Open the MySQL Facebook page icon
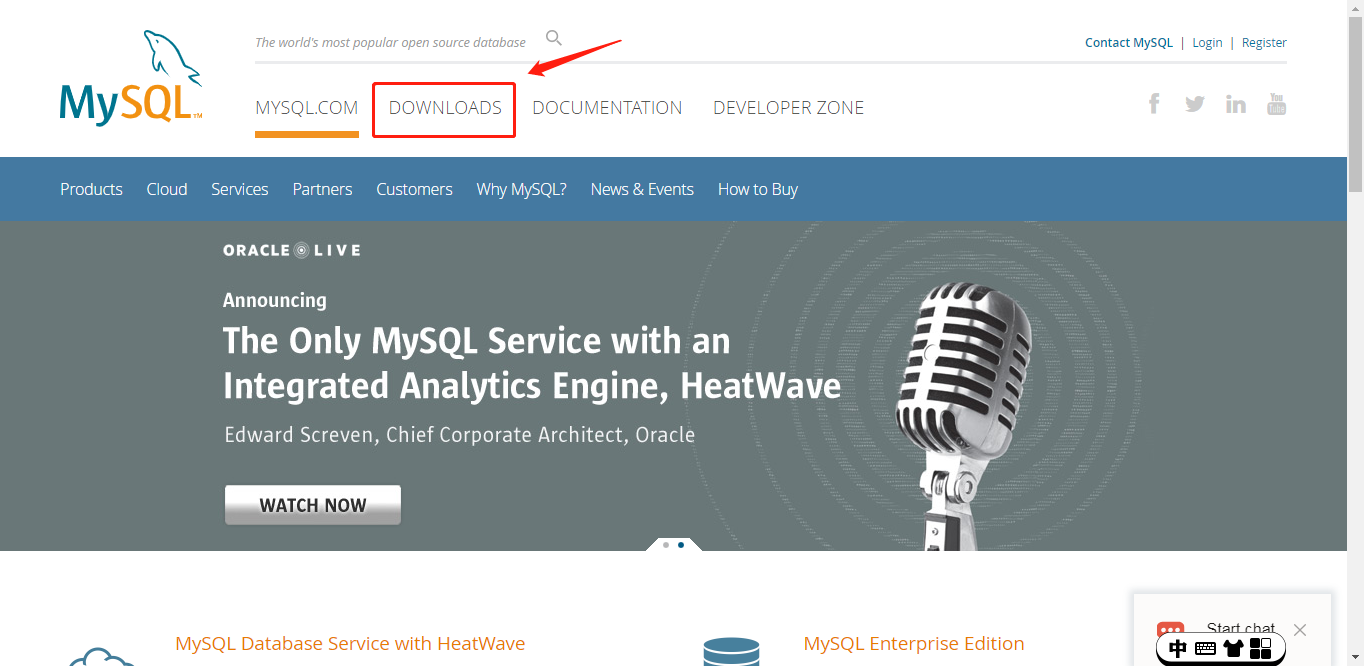The height and width of the screenshot is (666, 1364). [1154, 103]
